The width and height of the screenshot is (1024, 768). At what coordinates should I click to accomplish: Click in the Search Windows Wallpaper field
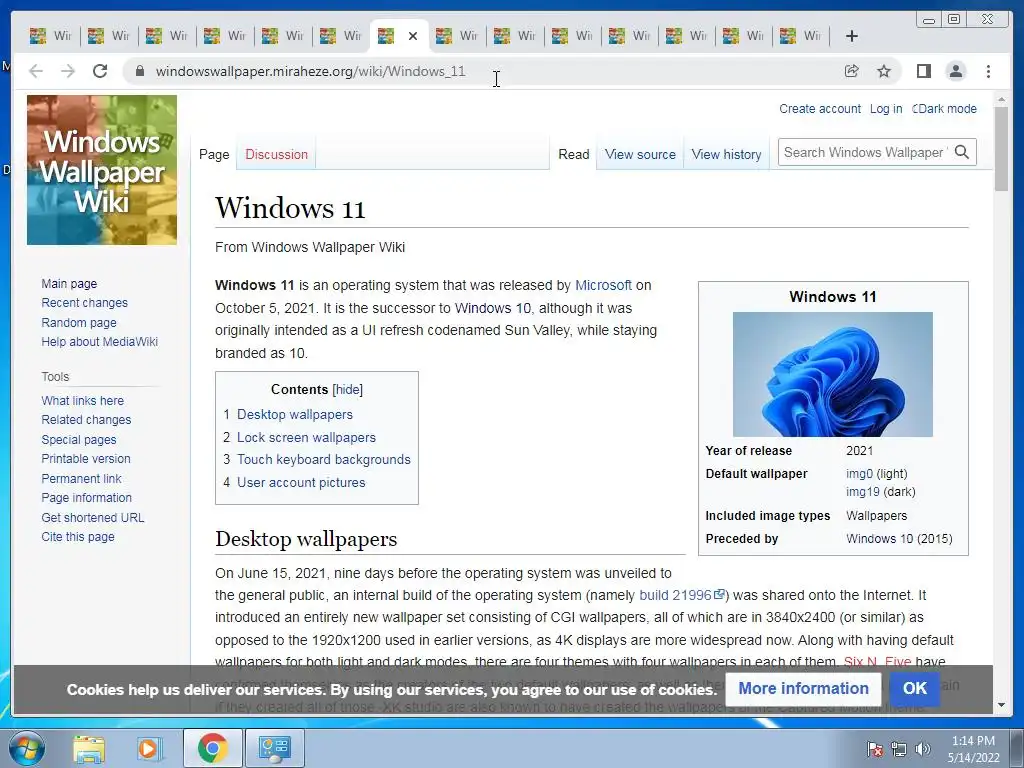pos(865,152)
